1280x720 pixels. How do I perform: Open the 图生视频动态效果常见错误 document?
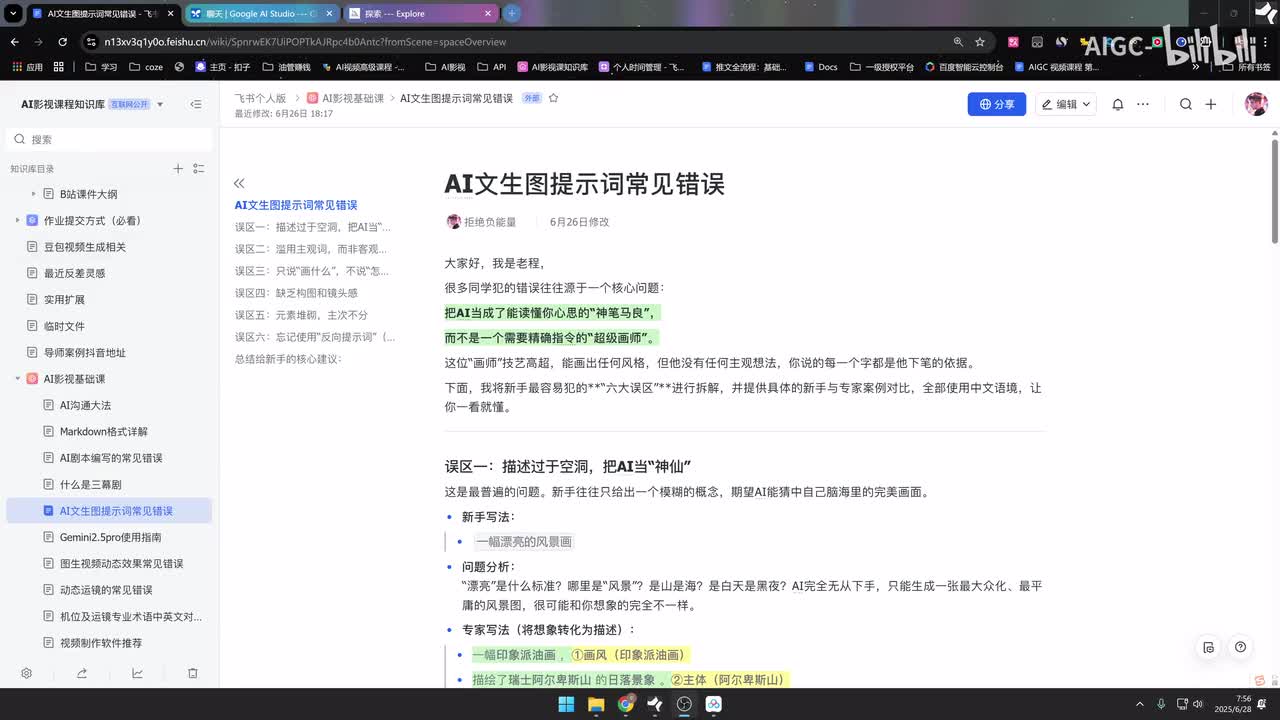(121, 564)
